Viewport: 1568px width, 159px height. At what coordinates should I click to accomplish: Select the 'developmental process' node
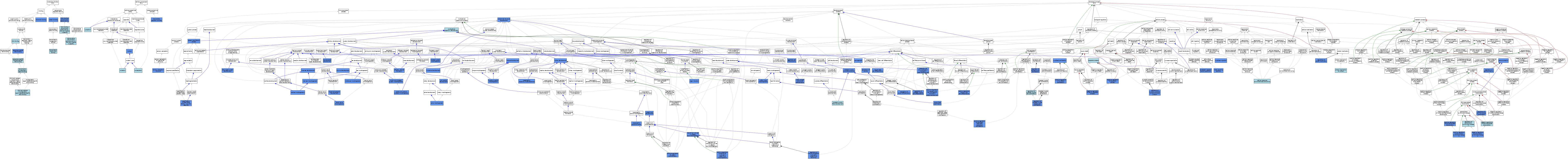tap(838, 11)
